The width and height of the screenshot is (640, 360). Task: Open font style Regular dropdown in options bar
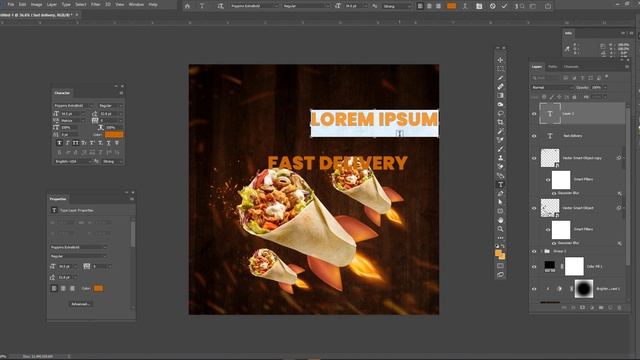306,6
